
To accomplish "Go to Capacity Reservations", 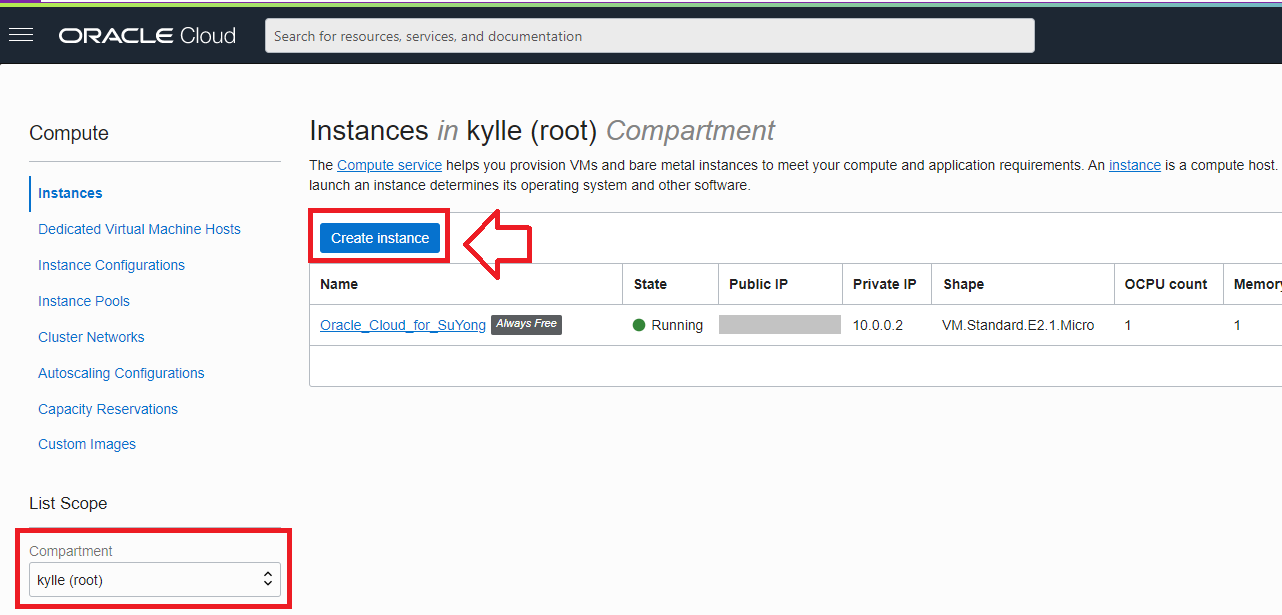I will [x=108, y=409].
